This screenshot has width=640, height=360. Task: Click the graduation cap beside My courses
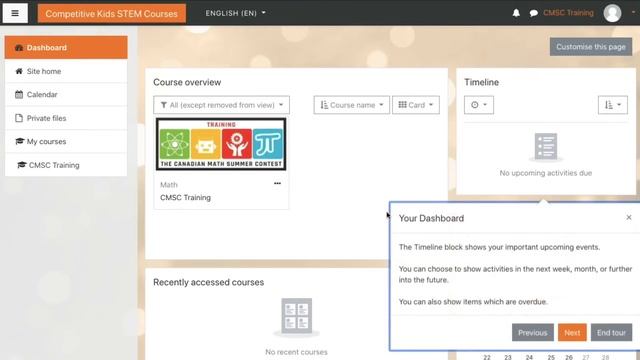click(x=20, y=141)
